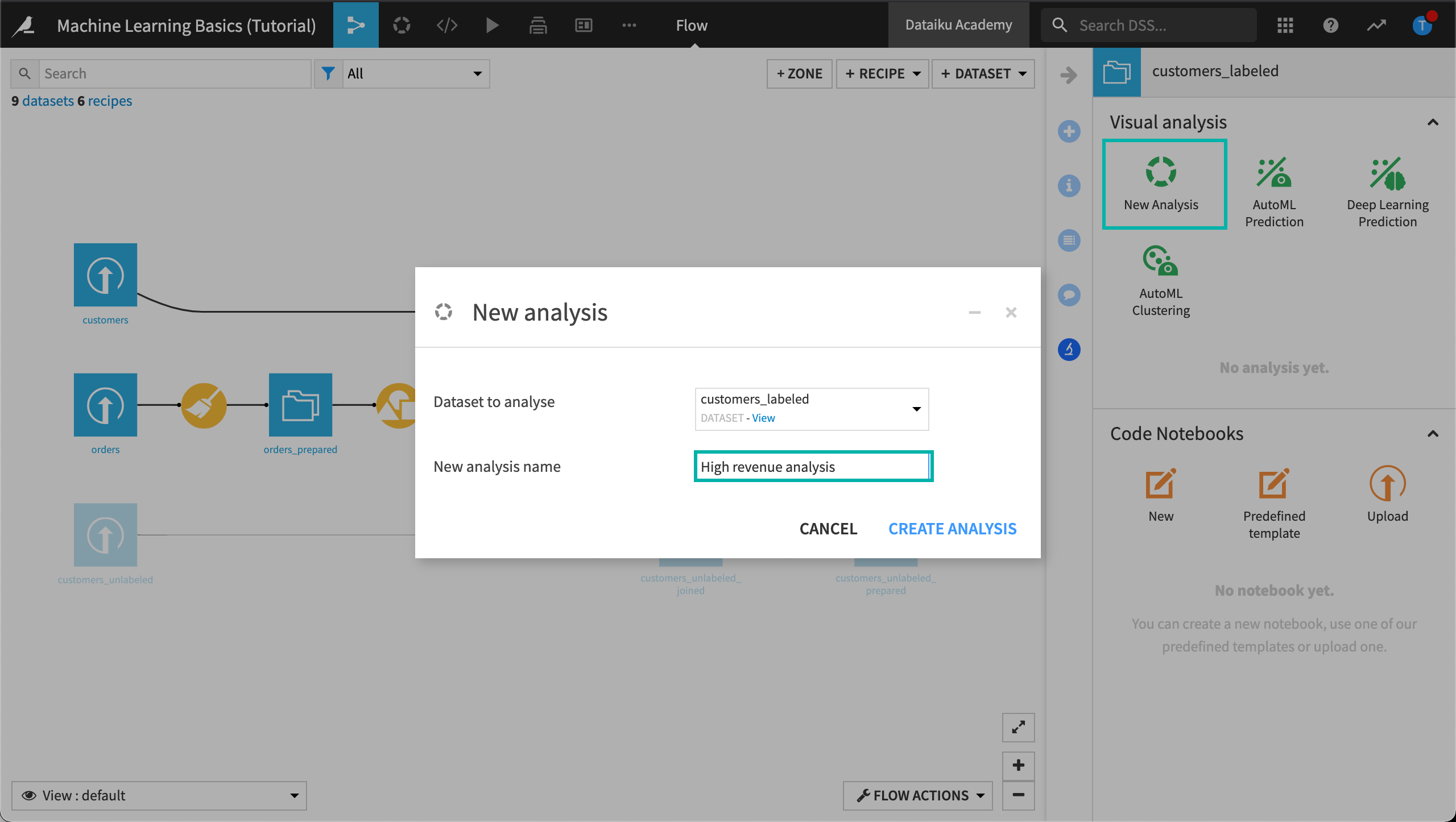Click the customers_labeled folder icon header
The width and height of the screenshot is (1456, 822).
pyautogui.click(x=1116, y=72)
